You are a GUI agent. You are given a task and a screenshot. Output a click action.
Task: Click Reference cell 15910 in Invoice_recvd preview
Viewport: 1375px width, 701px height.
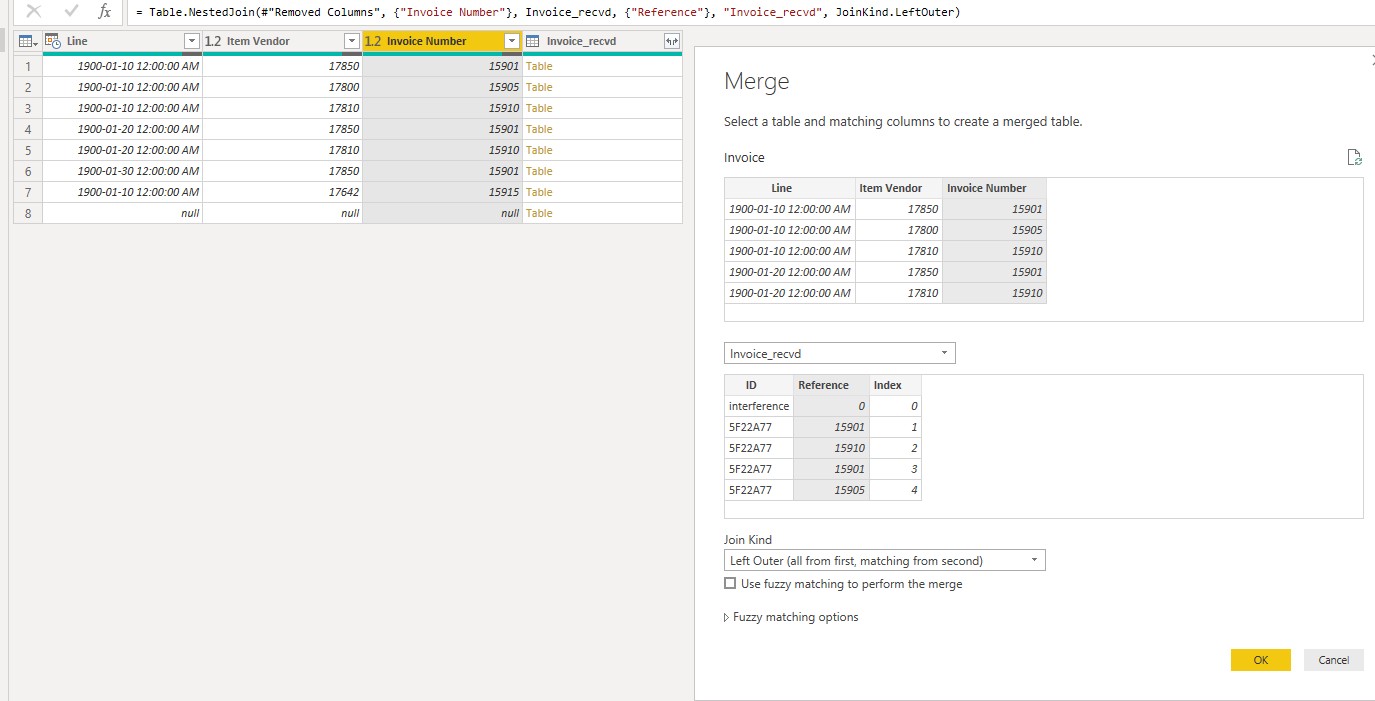click(831, 448)
